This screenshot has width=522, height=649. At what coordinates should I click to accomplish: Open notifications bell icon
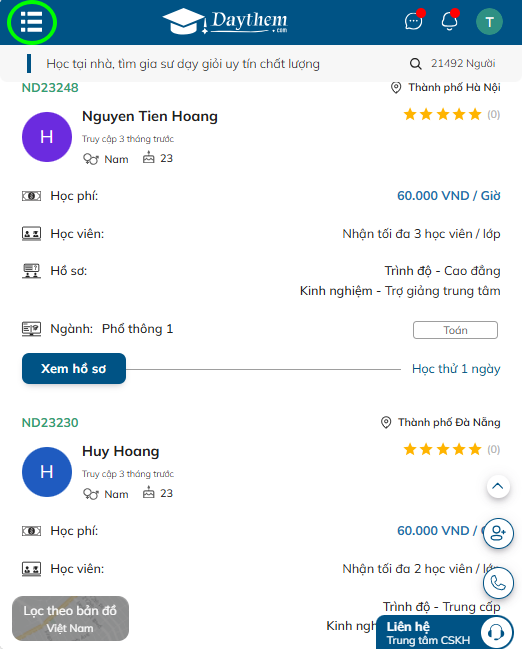[450, 21]
